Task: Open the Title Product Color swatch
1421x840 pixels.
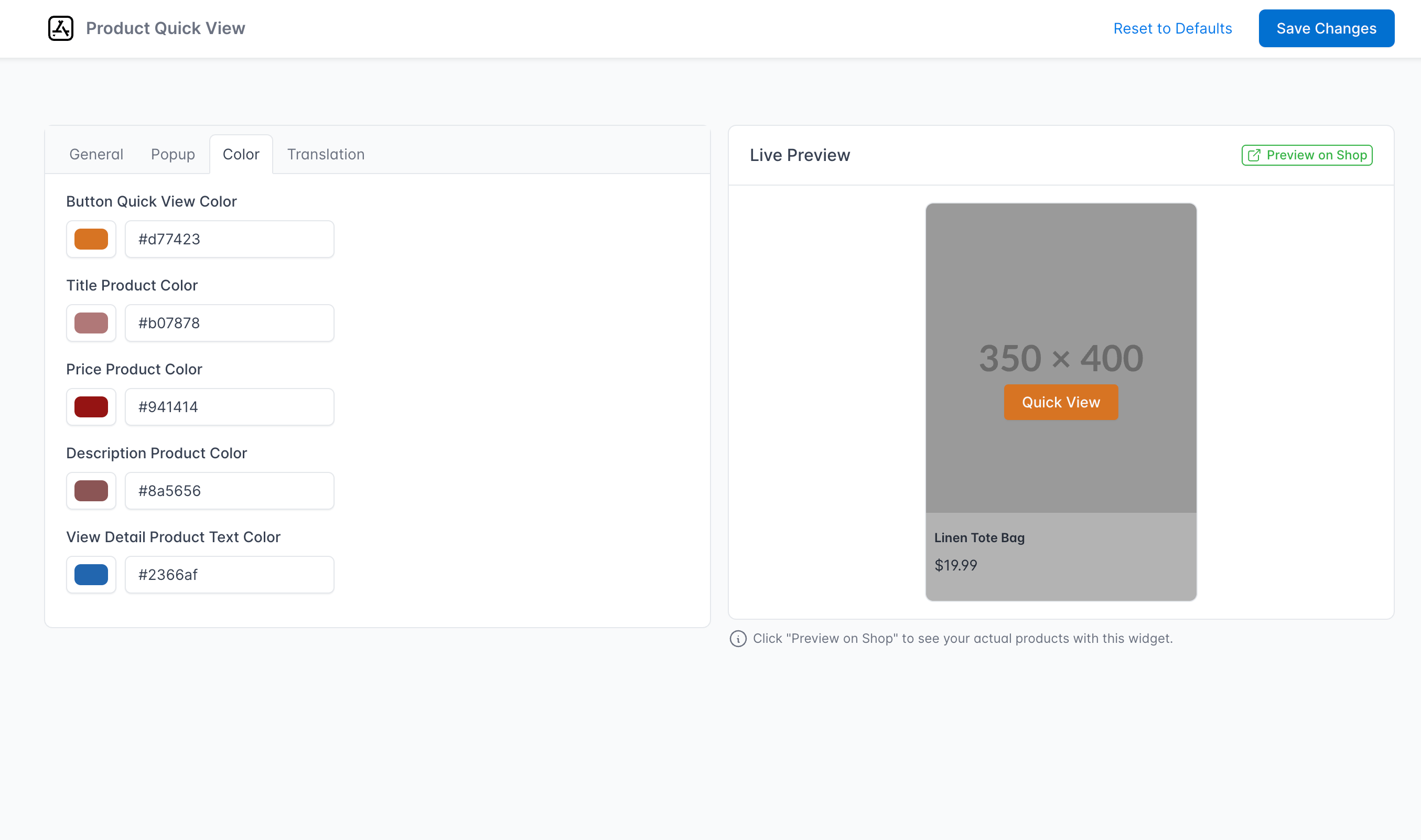Action: (x=91, y=322)
